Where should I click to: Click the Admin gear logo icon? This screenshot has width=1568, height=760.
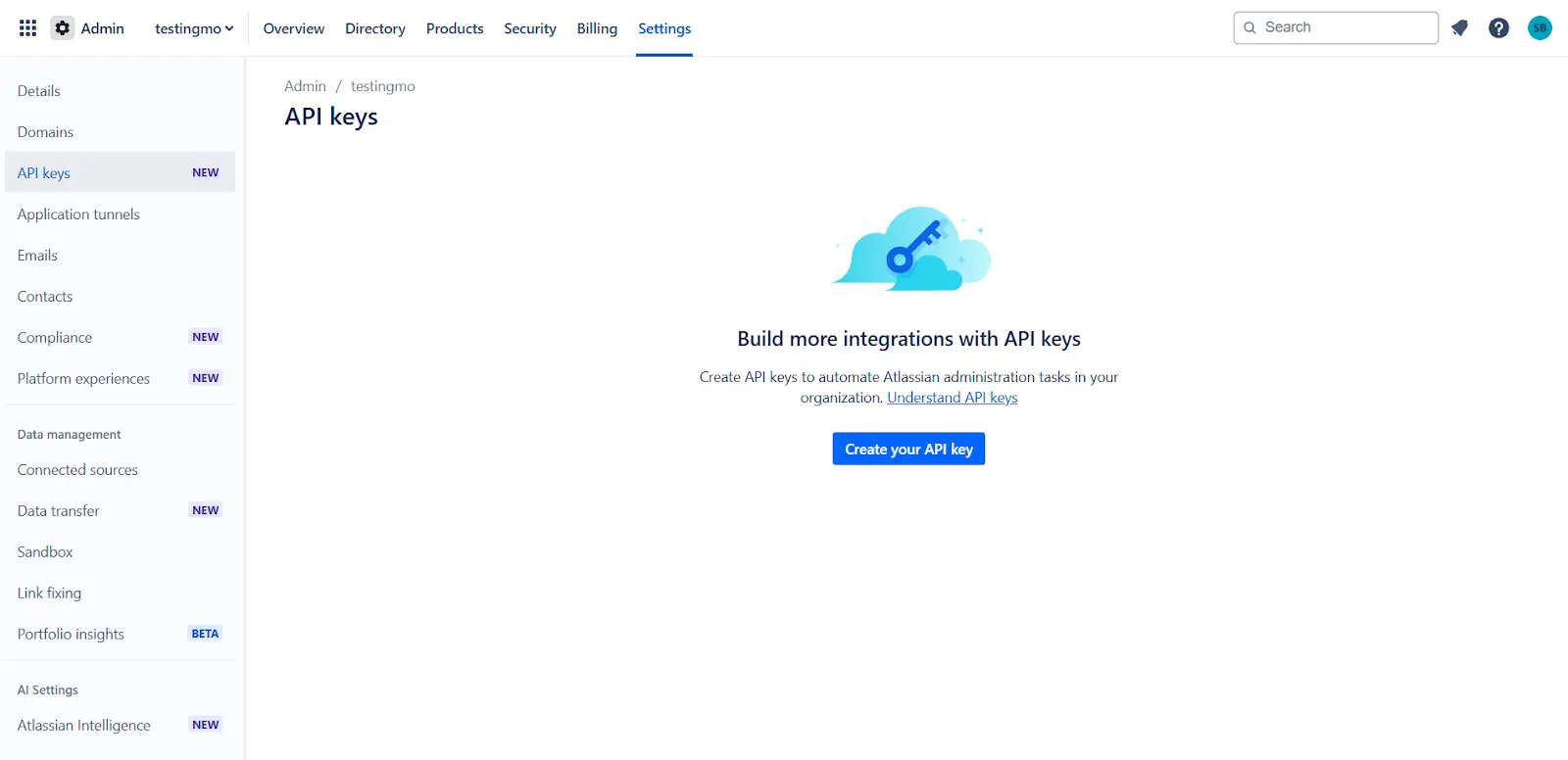pyautogui.click(x=63, y=28)
